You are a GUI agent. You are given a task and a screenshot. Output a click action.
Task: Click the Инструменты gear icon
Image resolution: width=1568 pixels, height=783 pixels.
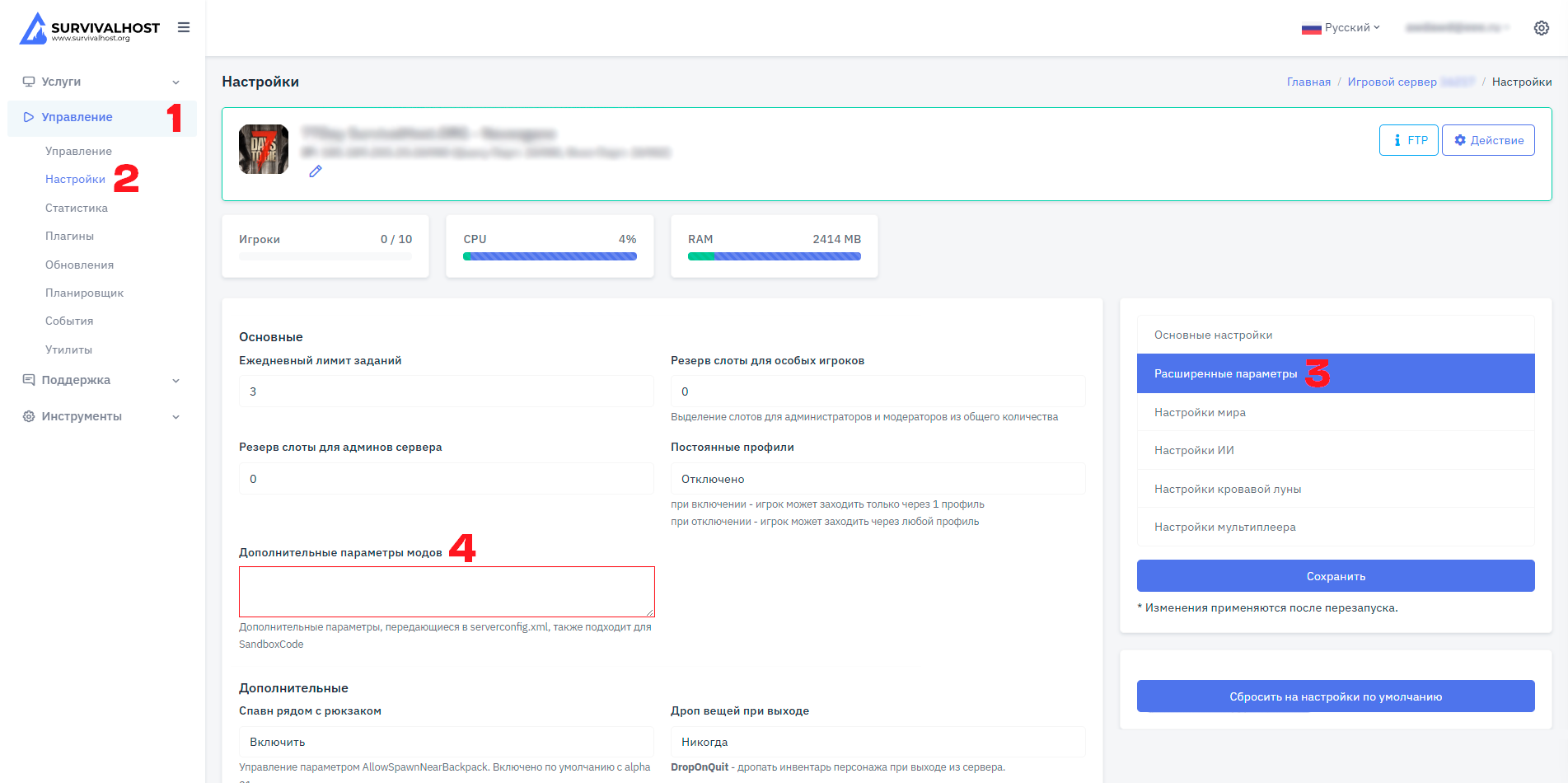coord(29,416)
